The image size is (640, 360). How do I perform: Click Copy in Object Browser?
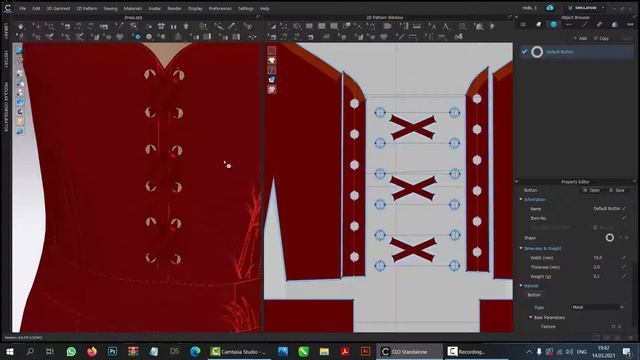602,38
